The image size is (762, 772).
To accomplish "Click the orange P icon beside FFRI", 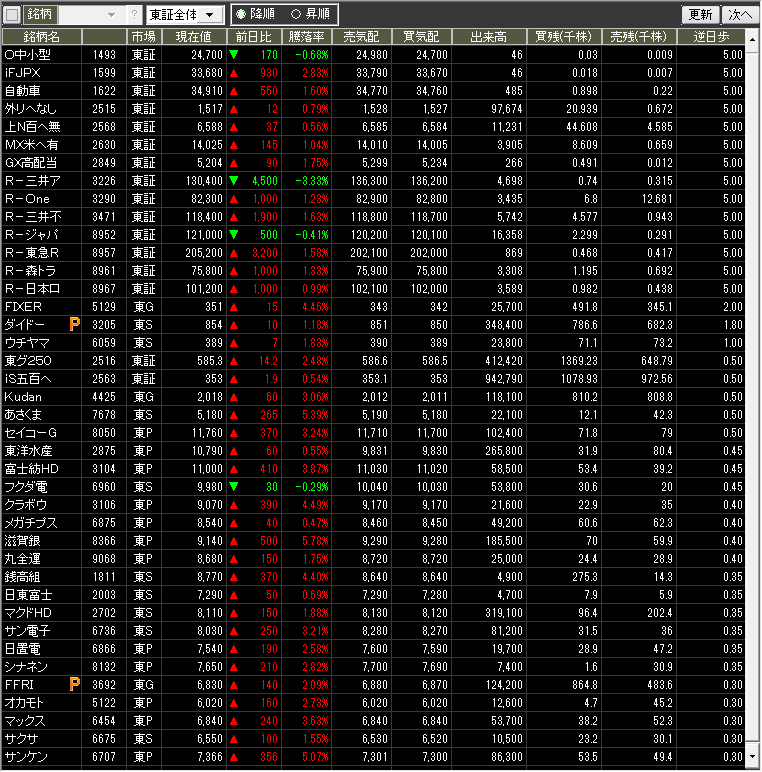I will pyautogui.click(x=74, y=685).
